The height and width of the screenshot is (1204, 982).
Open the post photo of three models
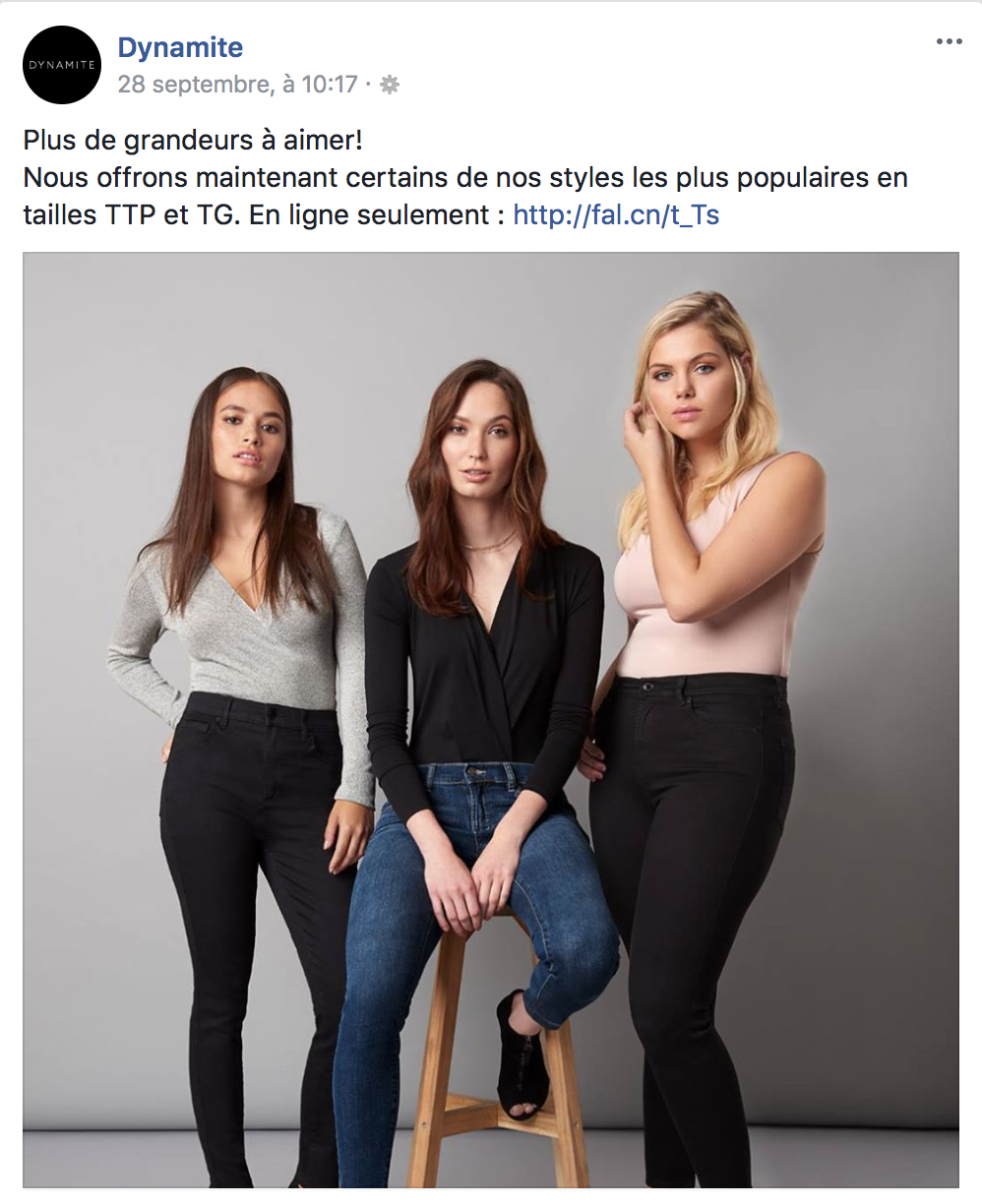tap(491, 720)
